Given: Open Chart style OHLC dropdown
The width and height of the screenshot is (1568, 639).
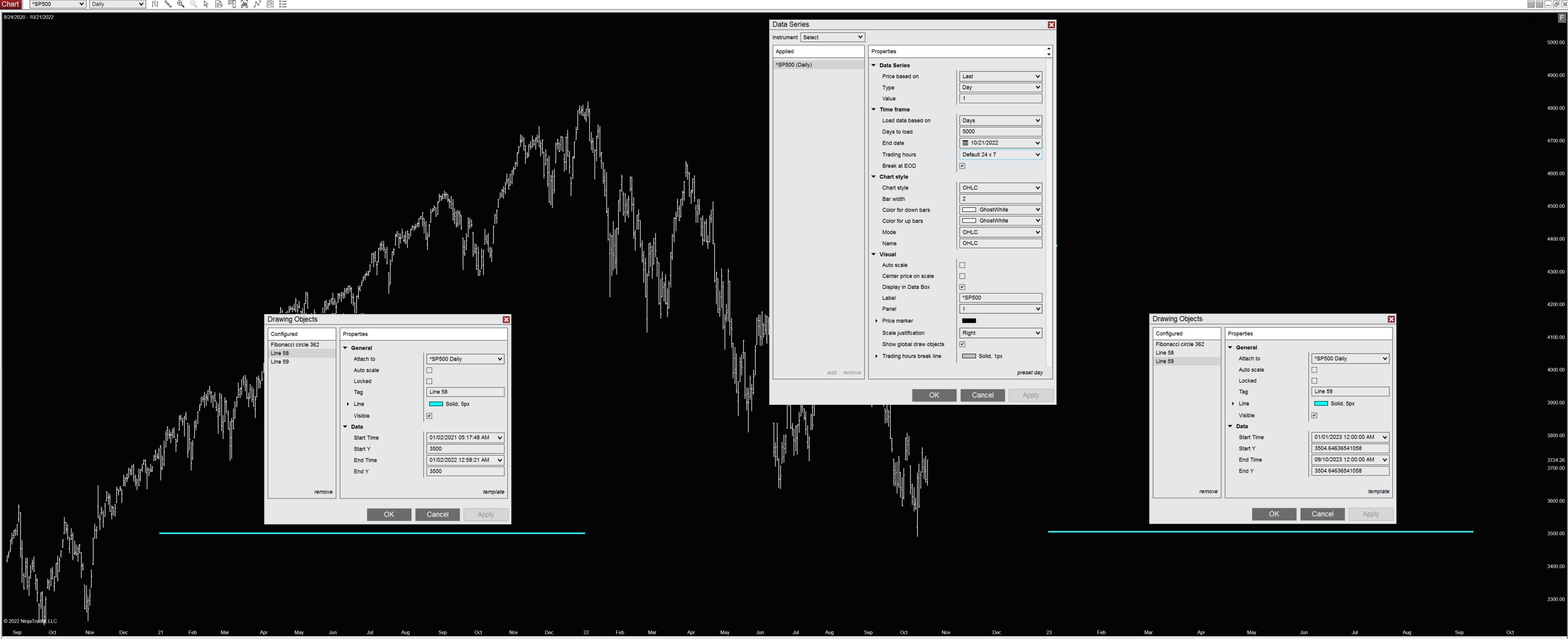Looking at the screenshot, I should (1000, 188).
